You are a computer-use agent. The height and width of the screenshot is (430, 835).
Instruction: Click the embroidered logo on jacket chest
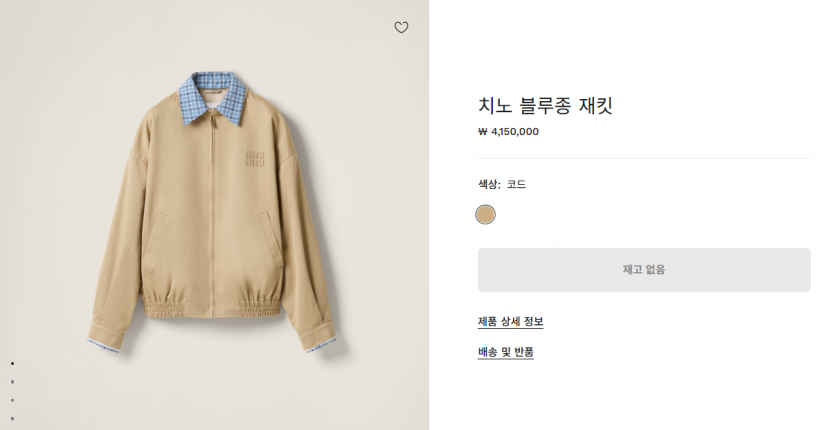(x=258, y=156)
